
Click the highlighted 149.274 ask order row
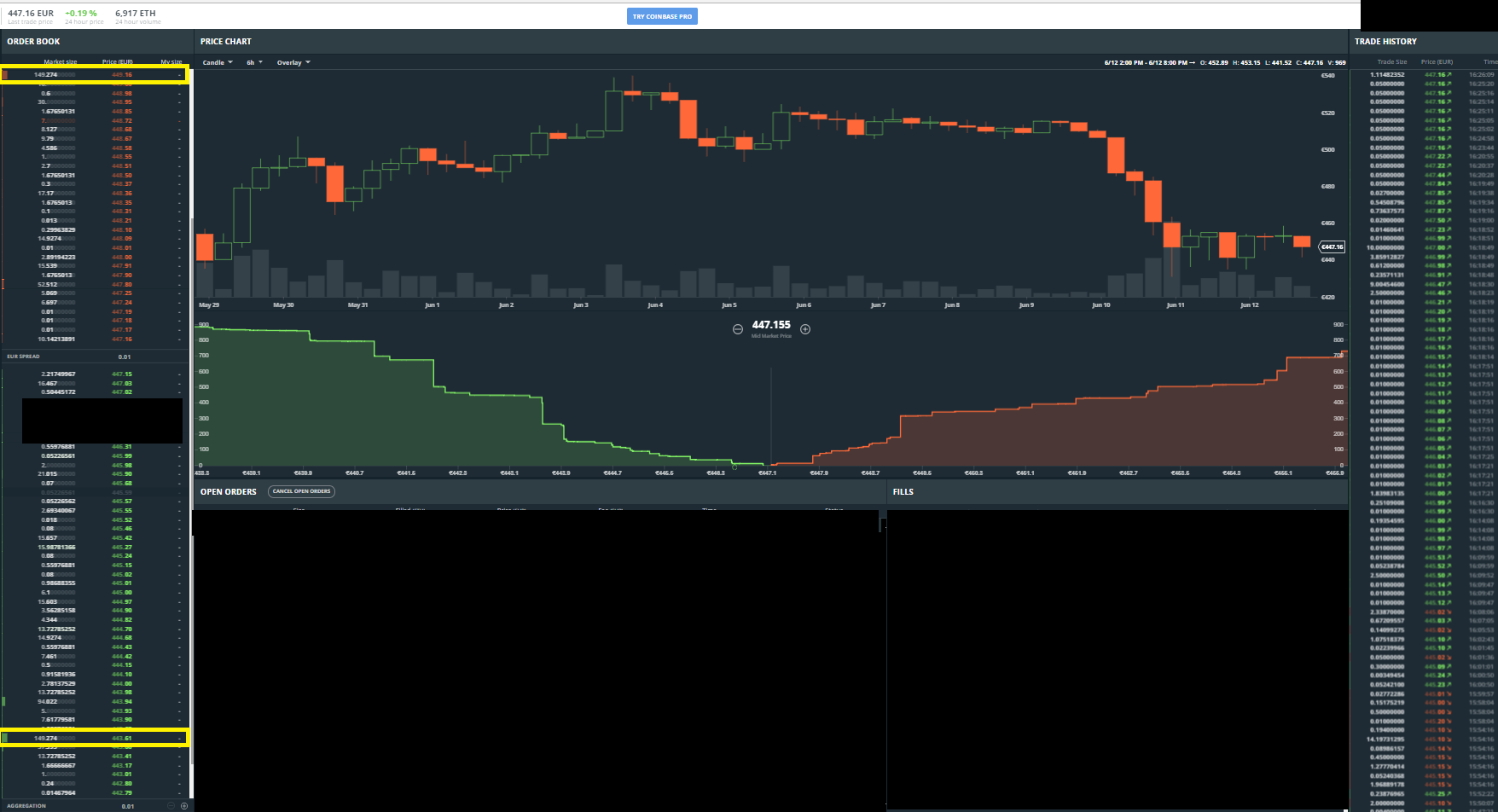(x=94, y=75)
